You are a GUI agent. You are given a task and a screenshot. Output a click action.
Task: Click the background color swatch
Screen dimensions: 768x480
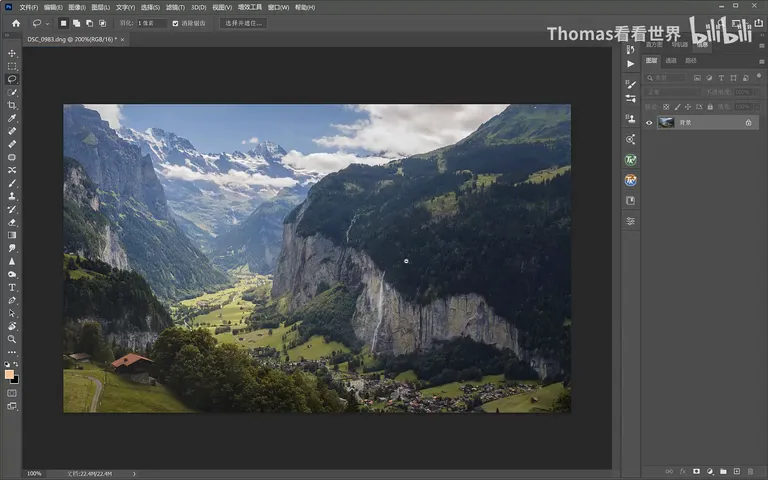(16, 381)
